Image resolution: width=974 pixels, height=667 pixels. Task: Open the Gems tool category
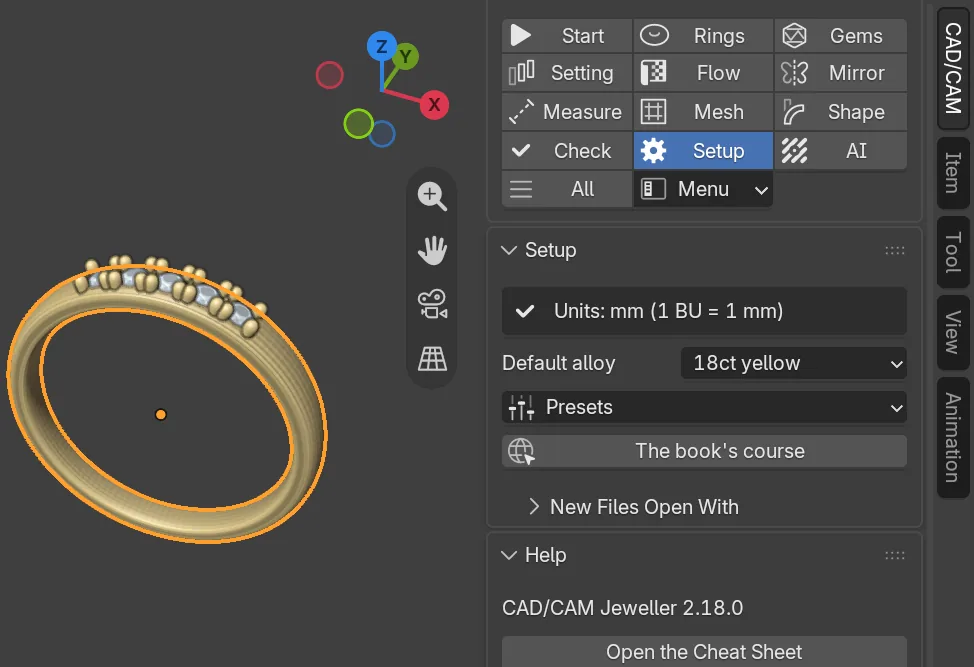tap(840, 36)
